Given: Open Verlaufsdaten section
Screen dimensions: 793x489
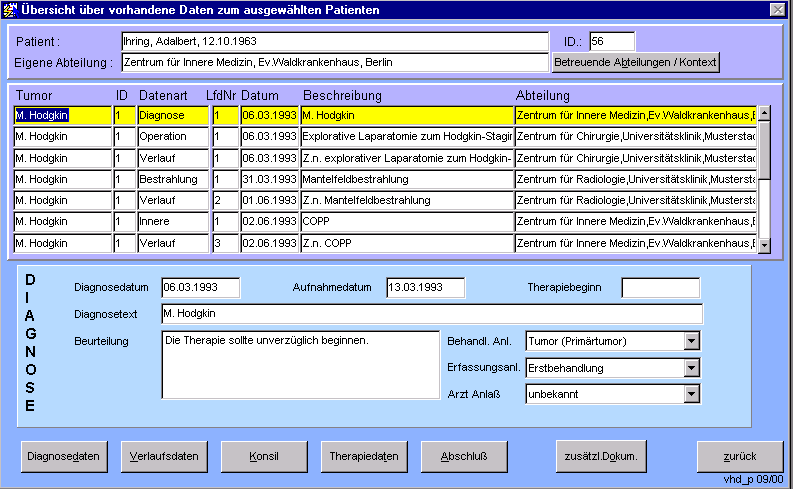Looking at the screenshot, I should pyautogui.click(x=164, y=456).
